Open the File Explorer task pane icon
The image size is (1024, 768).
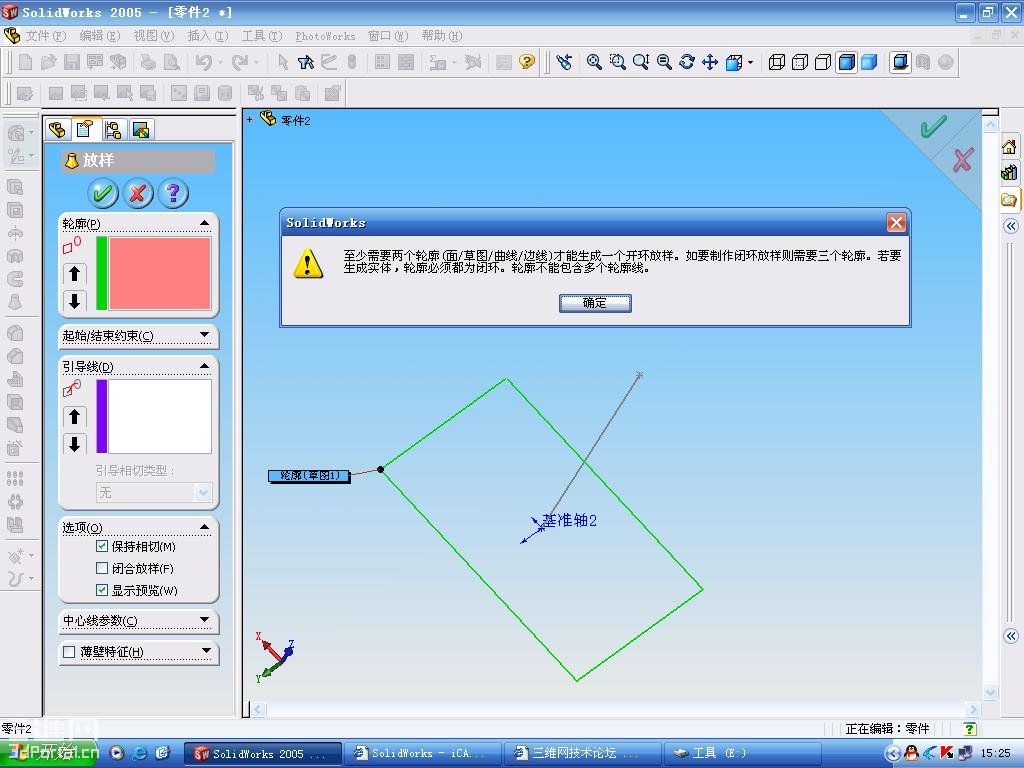point(1009,199)
